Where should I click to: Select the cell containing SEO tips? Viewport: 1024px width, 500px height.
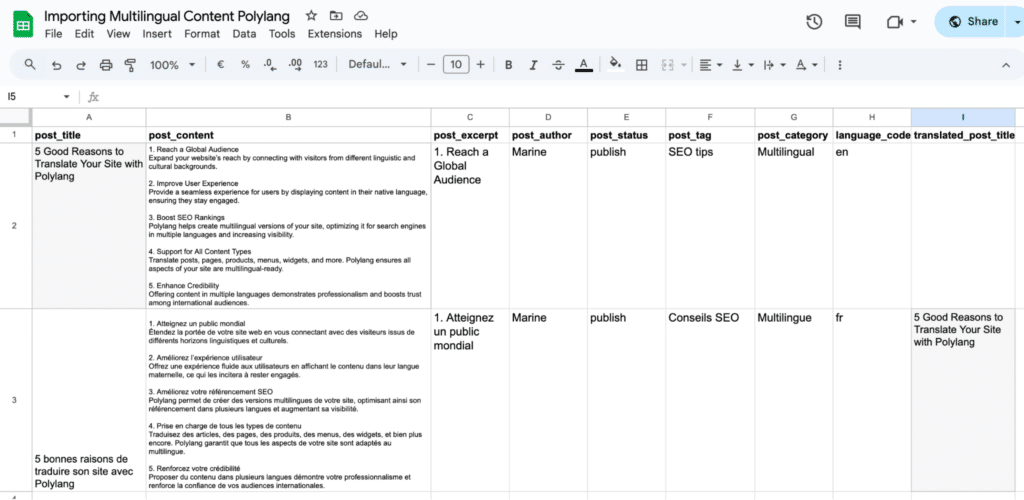(711, 226)
